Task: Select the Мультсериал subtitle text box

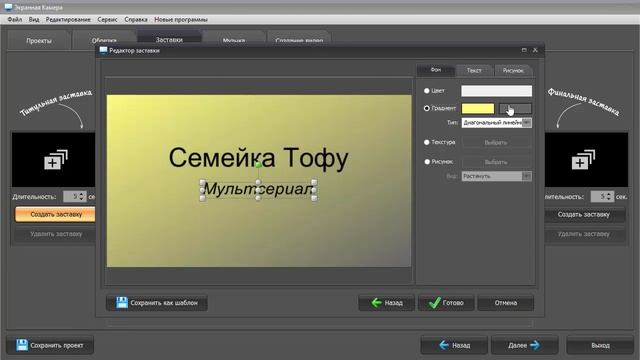Action: point(258,189)
